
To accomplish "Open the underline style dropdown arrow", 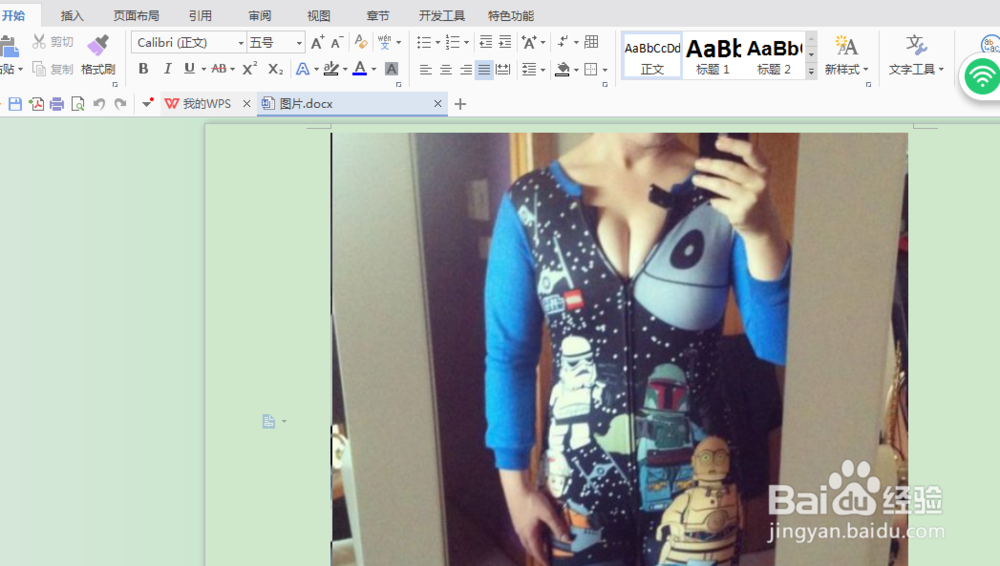I will pyautogui.click(x=203, y=70).
